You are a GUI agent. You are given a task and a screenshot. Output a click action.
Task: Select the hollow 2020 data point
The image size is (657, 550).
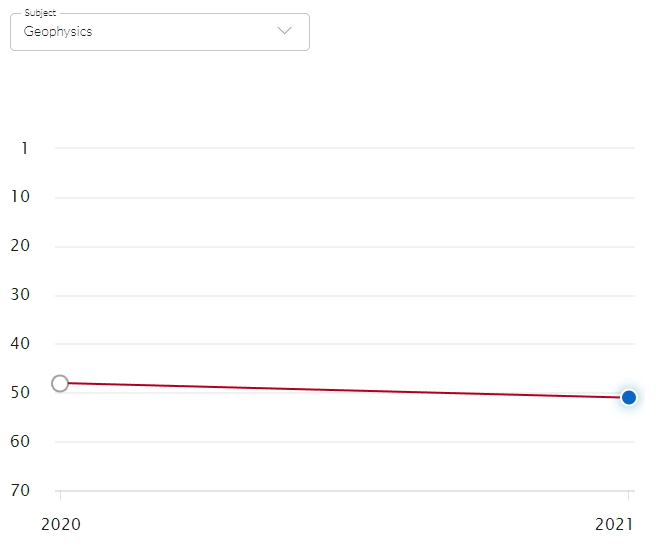[60, 383]
